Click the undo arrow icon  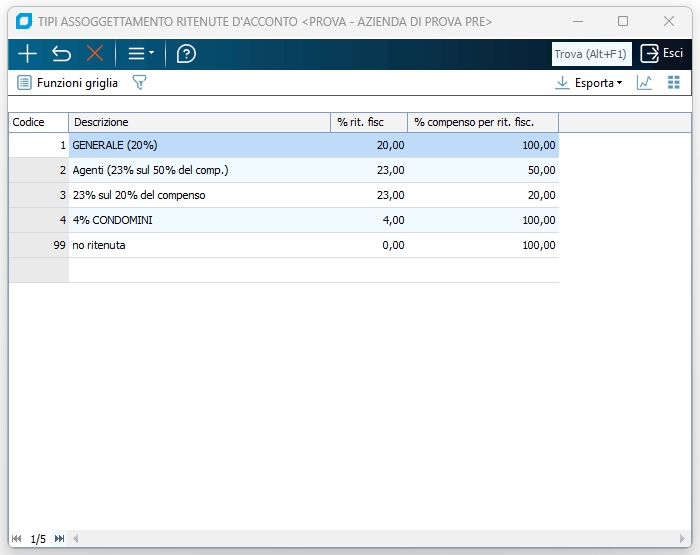point(61,54)
